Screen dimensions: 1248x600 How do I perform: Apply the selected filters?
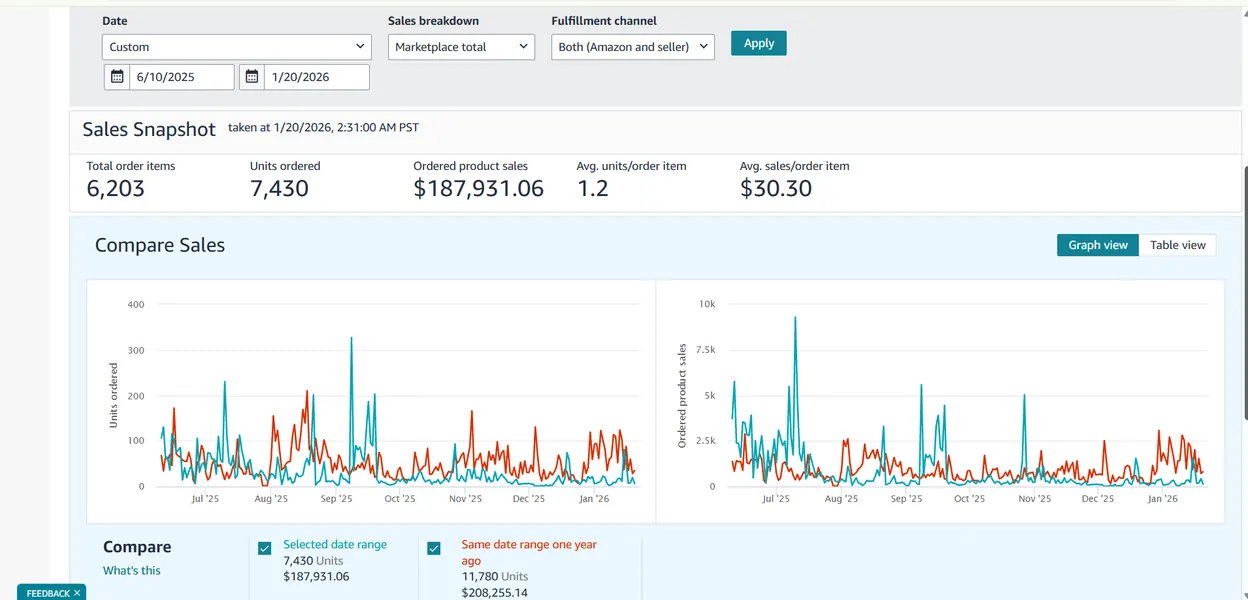759,43
